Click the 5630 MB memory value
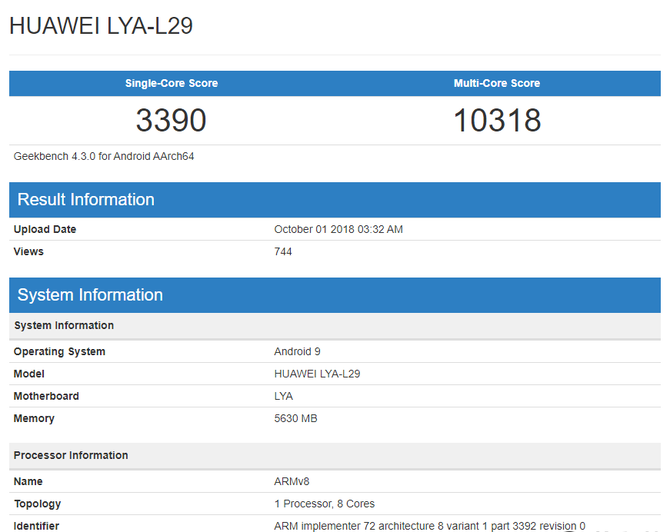670x532 pixels. (x=295, y=418)
